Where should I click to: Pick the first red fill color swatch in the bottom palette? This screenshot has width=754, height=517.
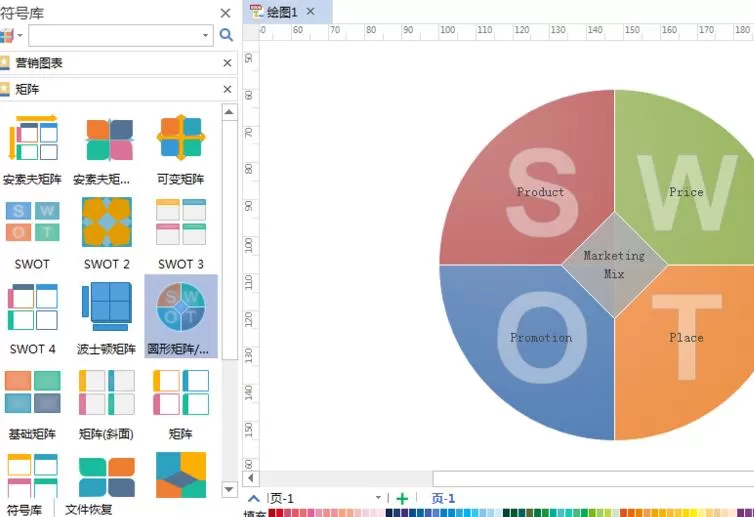[272, 513]
